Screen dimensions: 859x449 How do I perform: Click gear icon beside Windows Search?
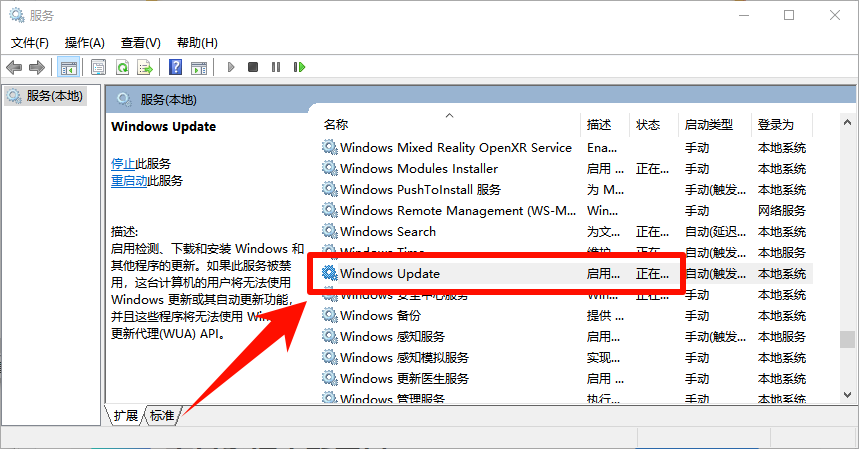tap(329, 231)
